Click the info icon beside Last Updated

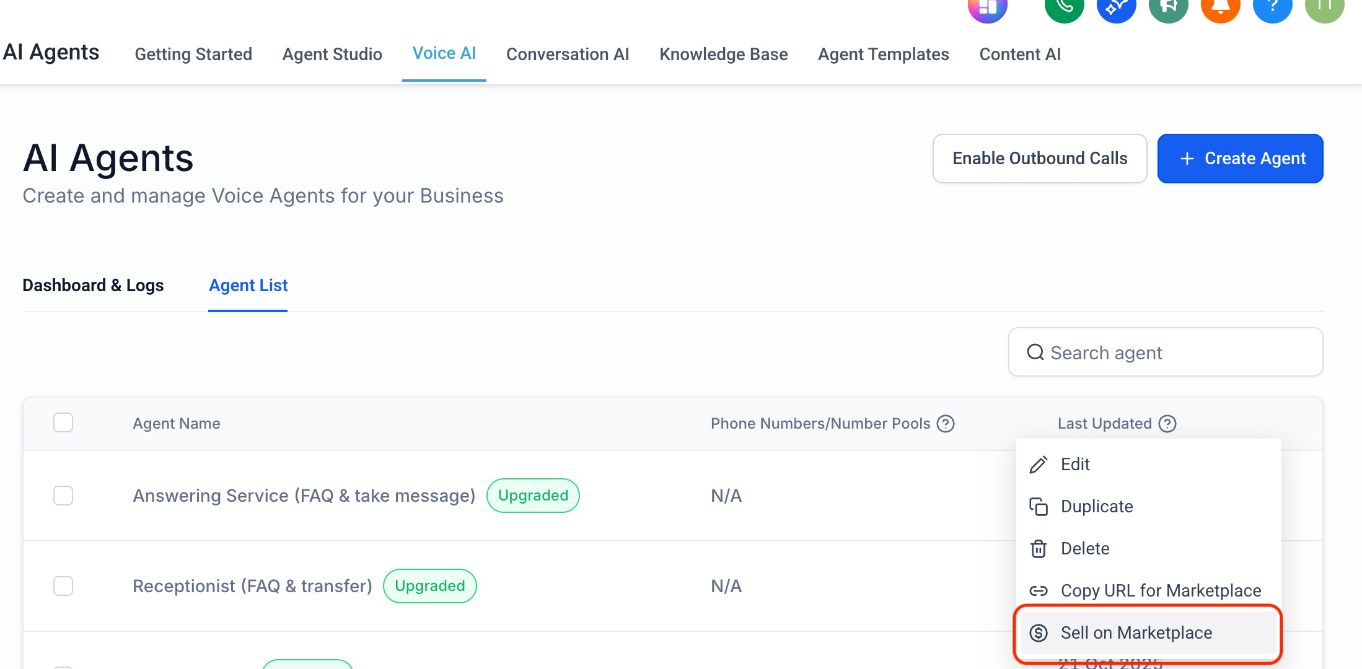tap(1167, 424)
